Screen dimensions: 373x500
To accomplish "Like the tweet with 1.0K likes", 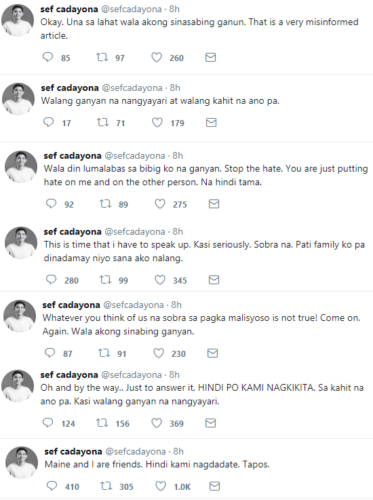I will coord(161,486).
